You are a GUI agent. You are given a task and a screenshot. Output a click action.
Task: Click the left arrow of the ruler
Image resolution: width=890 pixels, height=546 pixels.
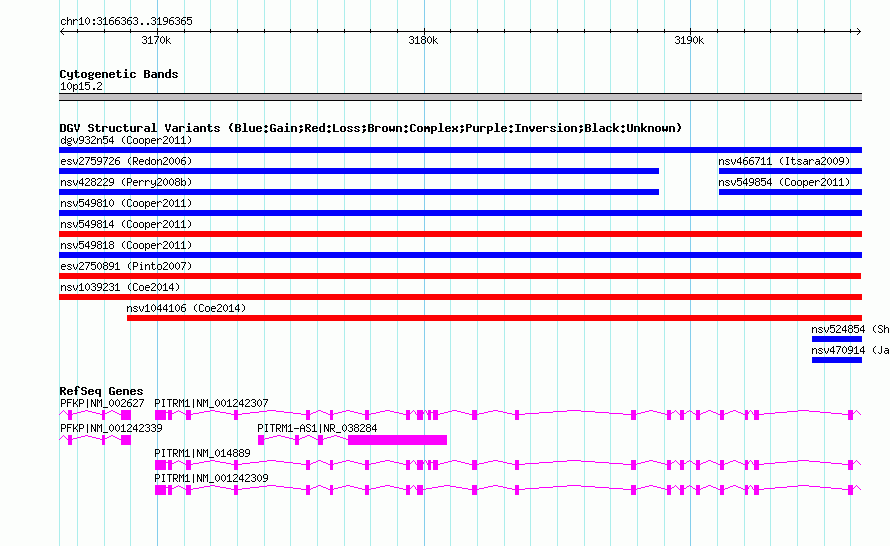tap(62, 31)
